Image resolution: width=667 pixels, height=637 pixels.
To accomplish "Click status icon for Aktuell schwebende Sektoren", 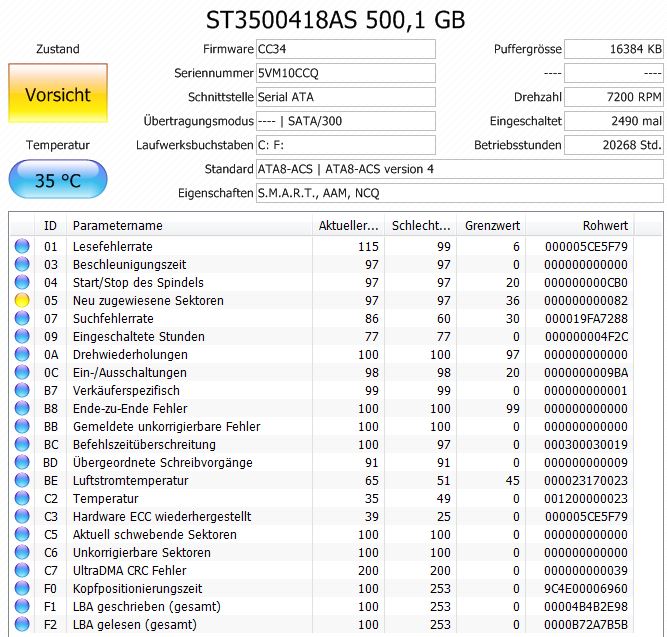I will click(22, 534).
